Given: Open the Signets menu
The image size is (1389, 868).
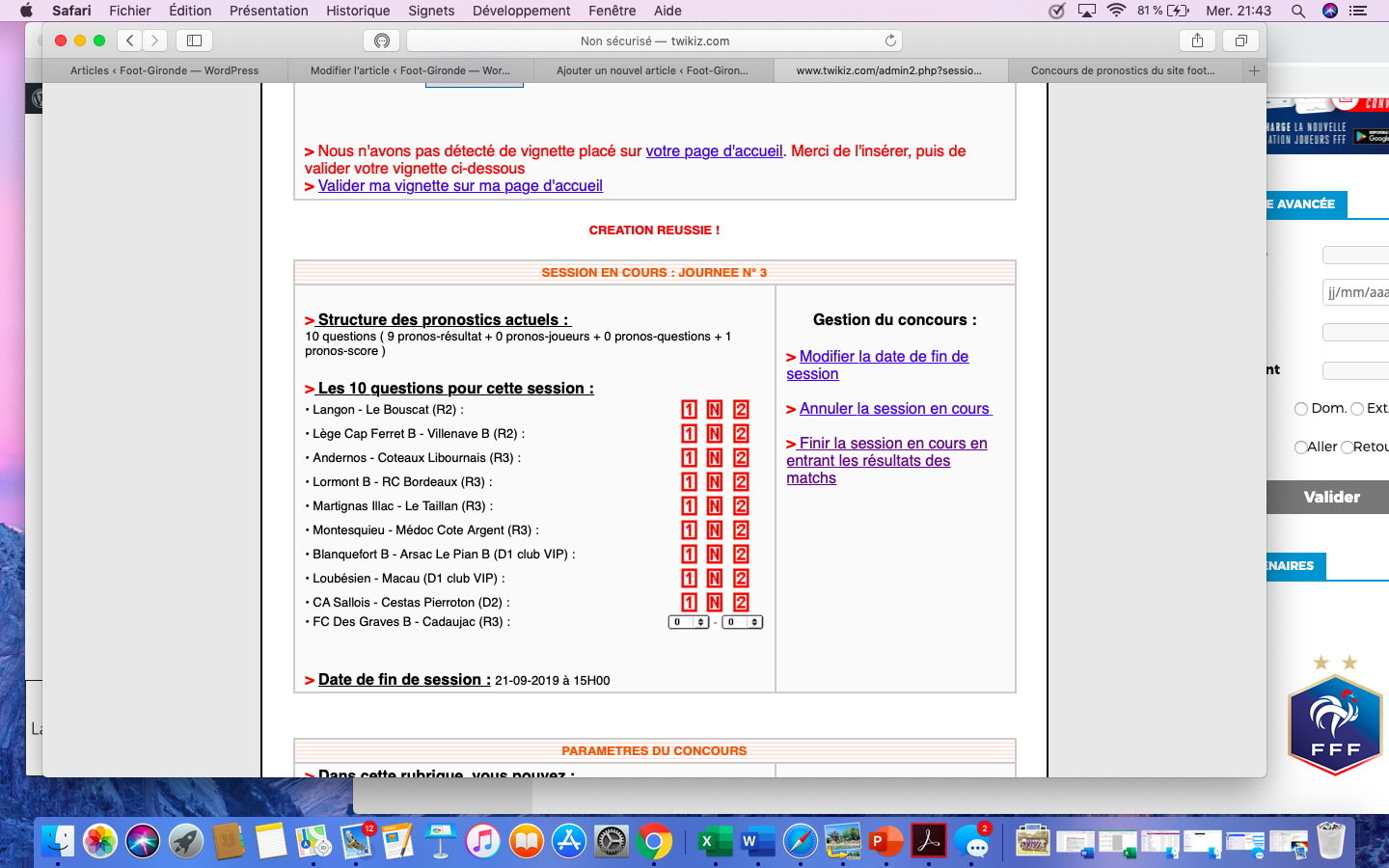Looking at the screenshot, I should coord(431,11).
